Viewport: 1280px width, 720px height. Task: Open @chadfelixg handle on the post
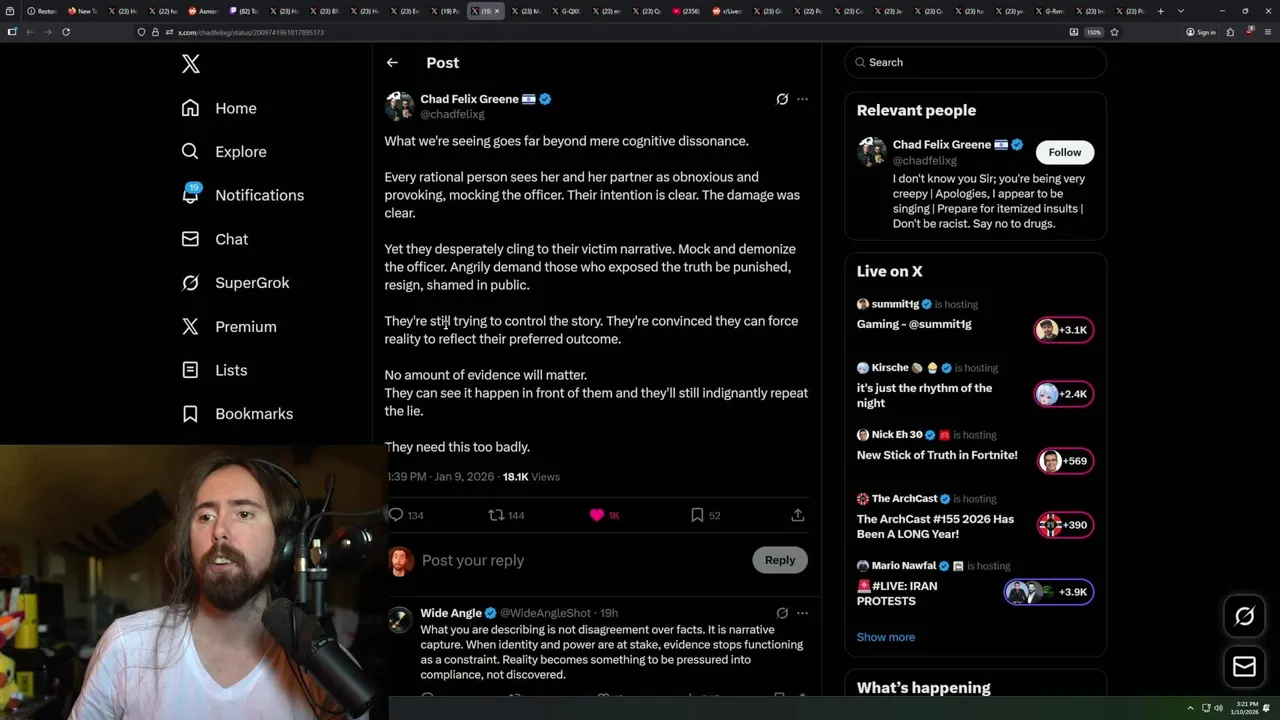(x=452, y=115)
